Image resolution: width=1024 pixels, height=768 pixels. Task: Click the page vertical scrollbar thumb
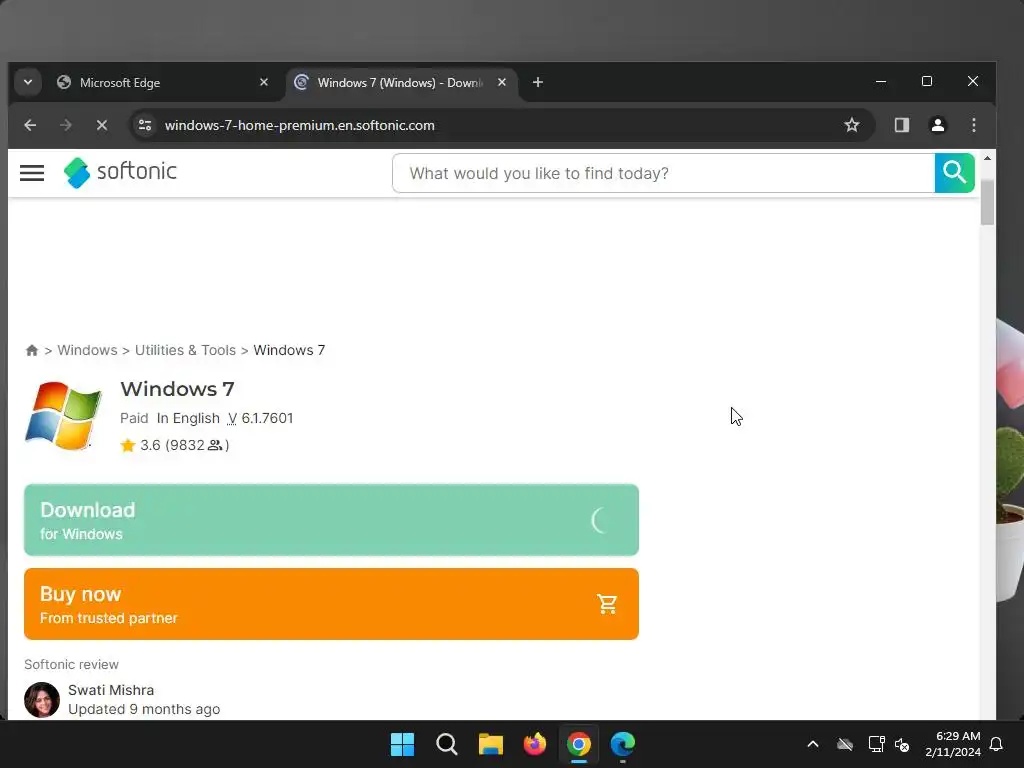[x=987, y=202]
